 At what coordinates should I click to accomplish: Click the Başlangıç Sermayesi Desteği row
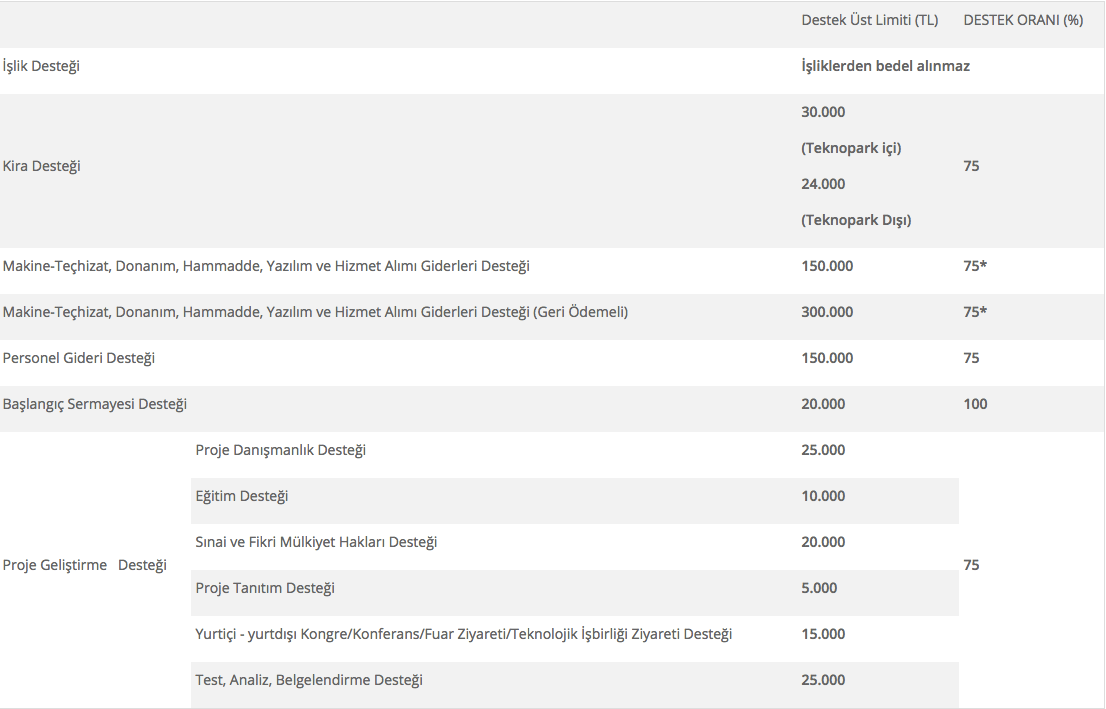coord(95,404)
